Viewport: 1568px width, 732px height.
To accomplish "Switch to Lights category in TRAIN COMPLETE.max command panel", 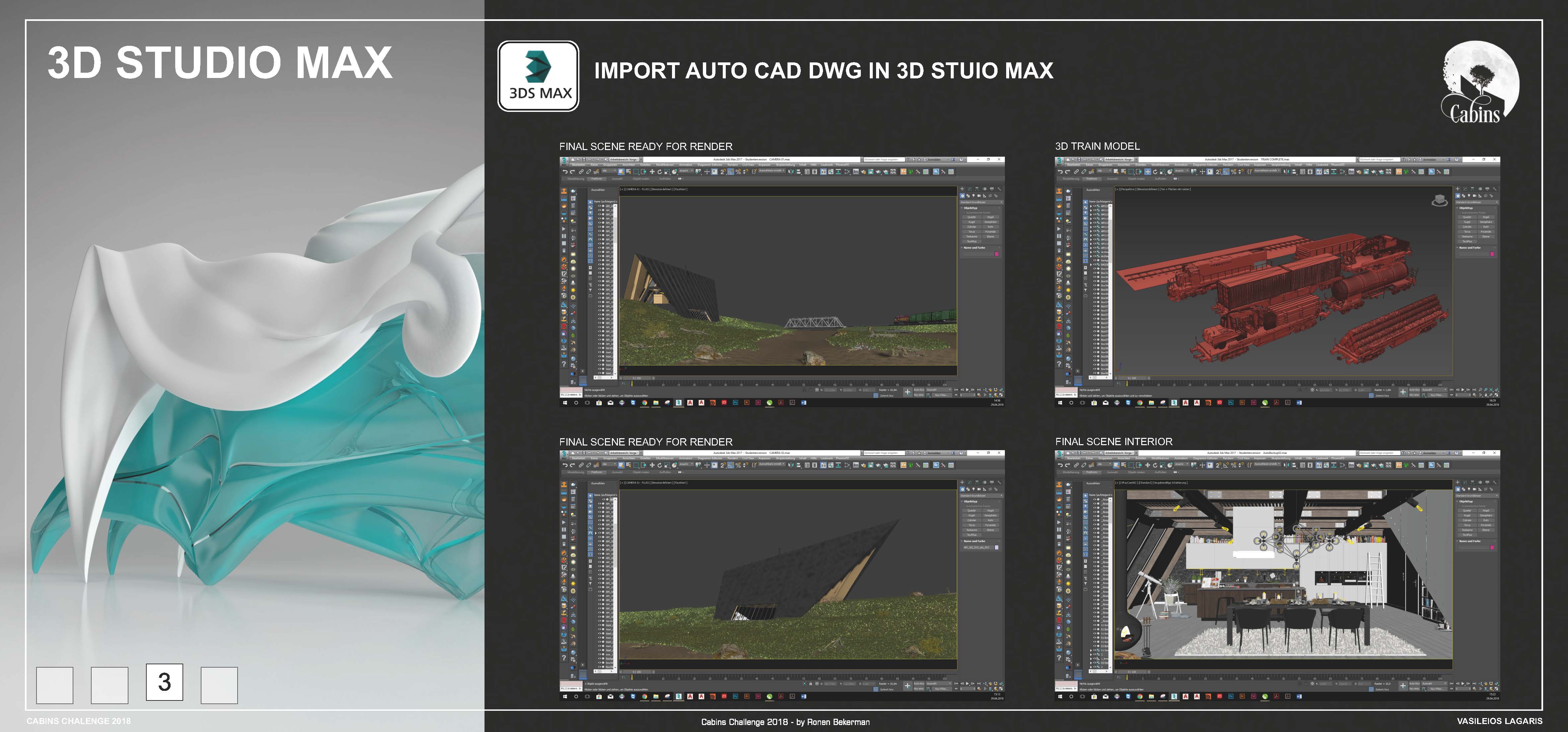I will point(1469,196).
